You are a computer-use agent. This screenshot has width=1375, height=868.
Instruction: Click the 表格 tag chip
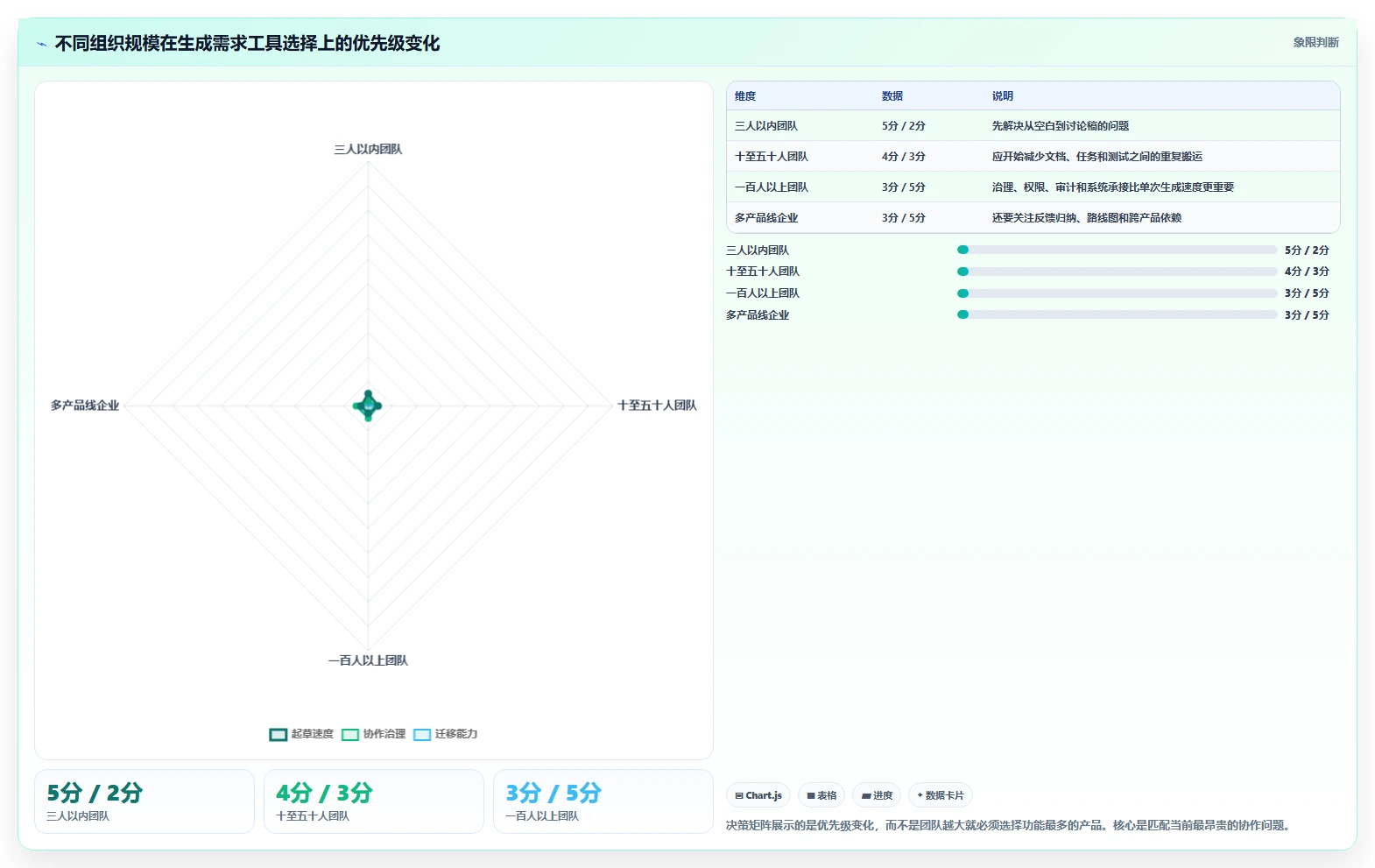[821, 795]
